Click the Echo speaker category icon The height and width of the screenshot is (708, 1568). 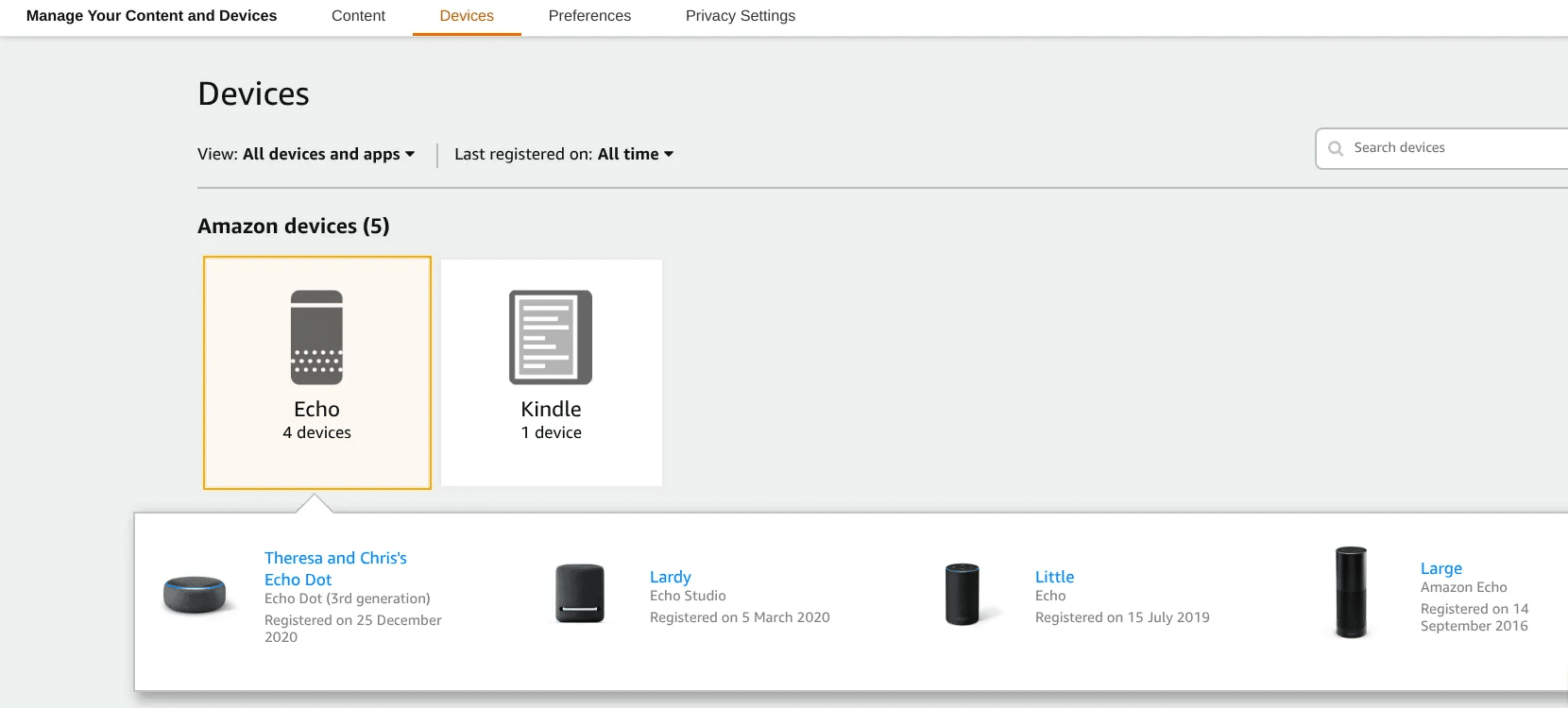(316, 337)
